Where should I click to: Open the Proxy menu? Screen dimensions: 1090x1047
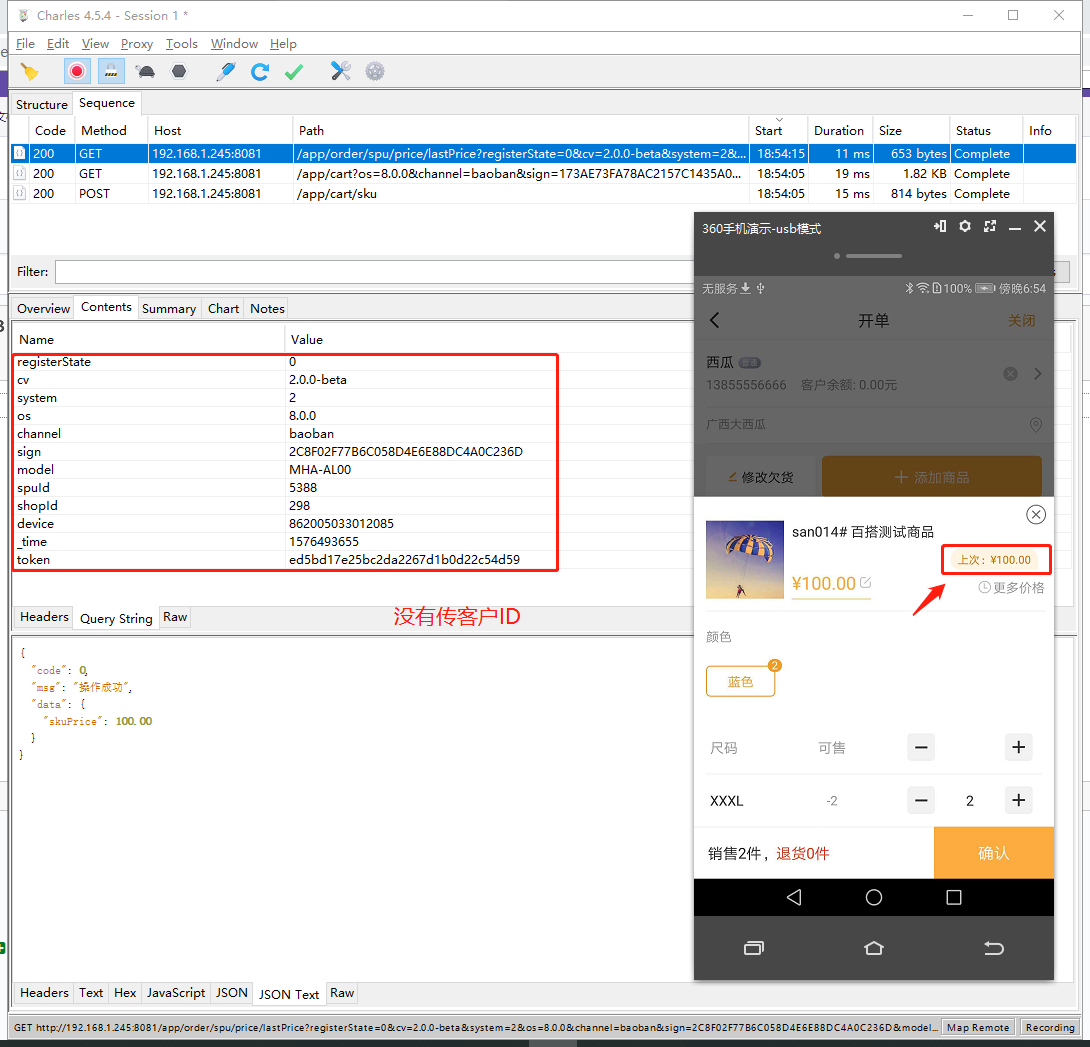pos(137,44)
